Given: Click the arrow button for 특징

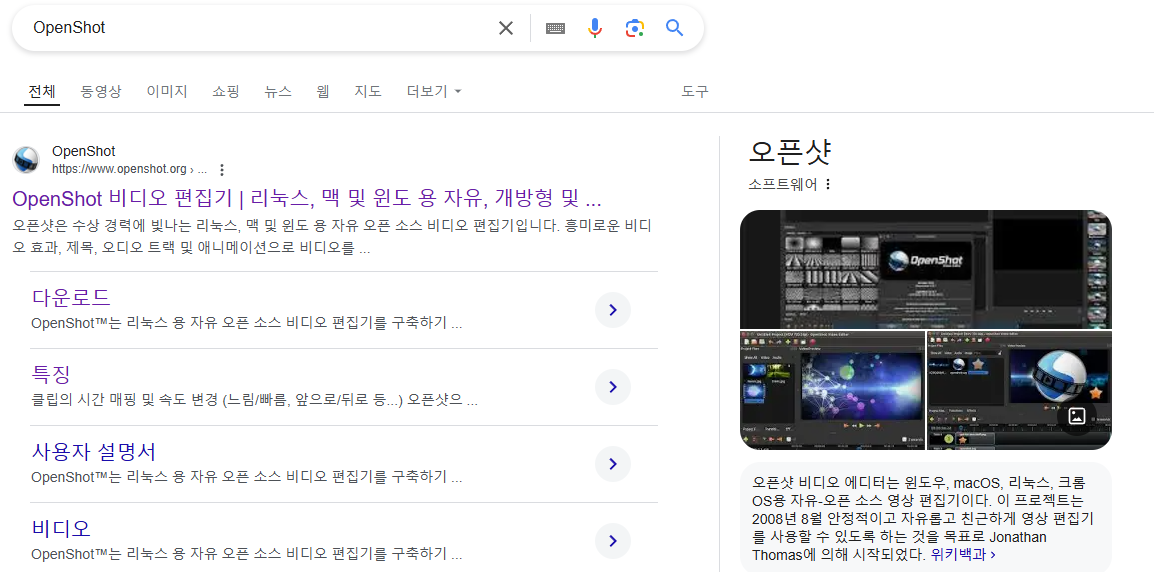Looking at the screenshot, I should [613, 387].
